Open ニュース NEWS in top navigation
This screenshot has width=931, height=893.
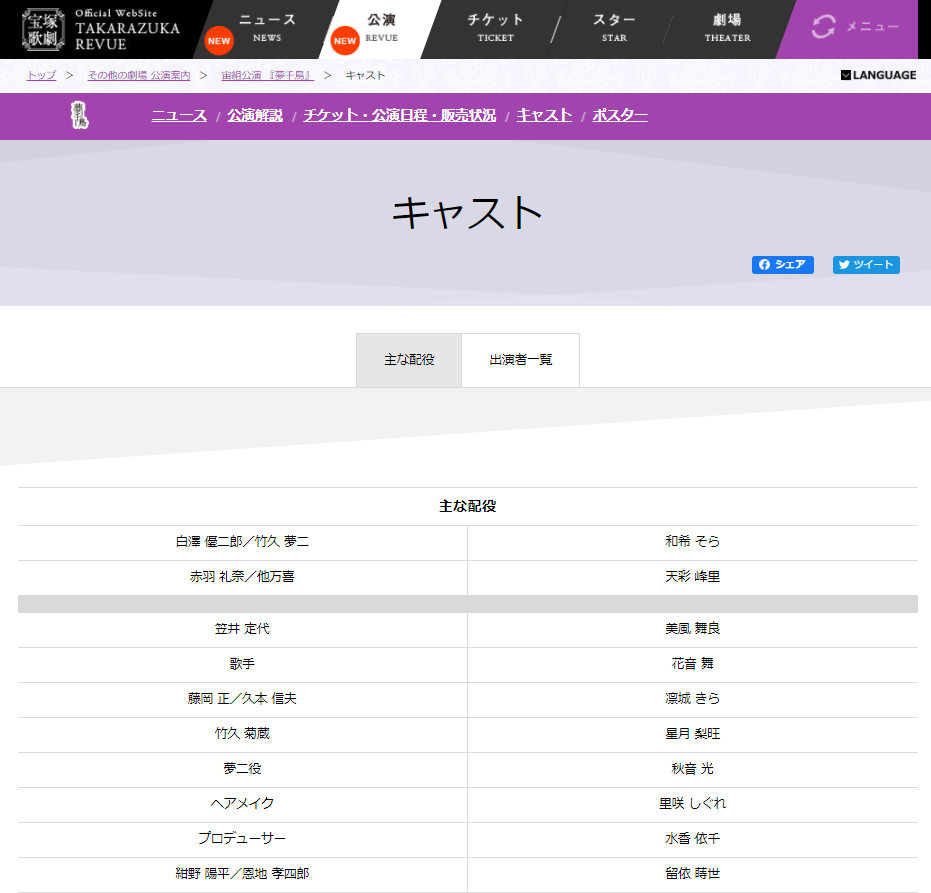266,28
